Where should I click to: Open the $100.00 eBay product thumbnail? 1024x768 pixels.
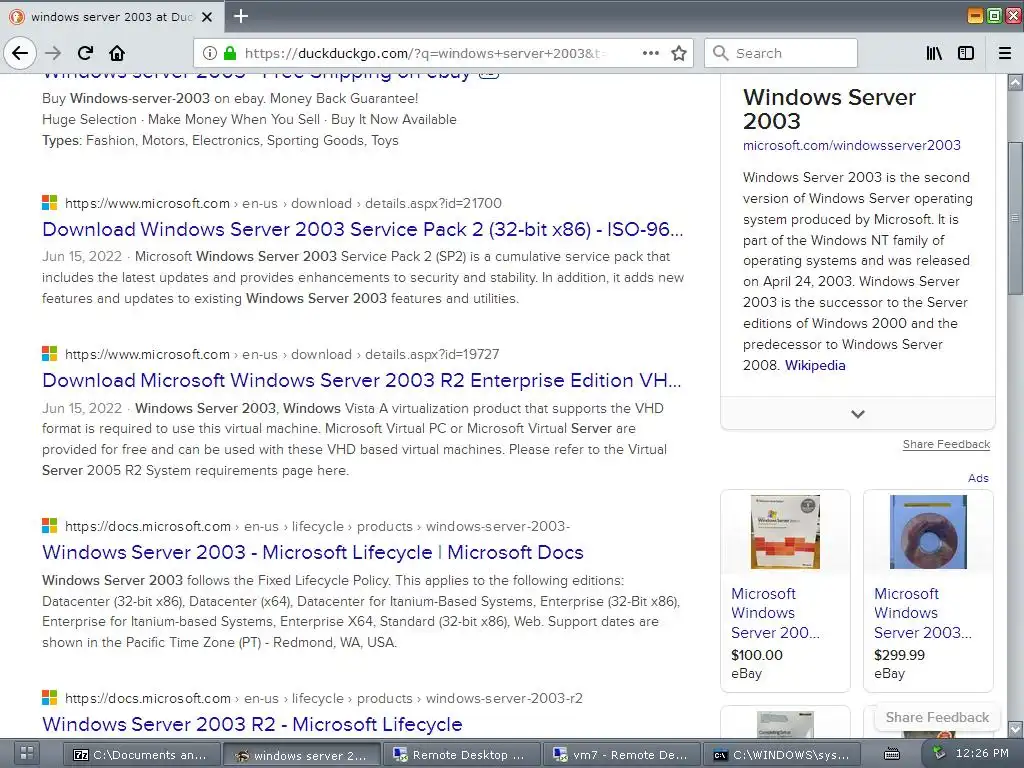[x=785, y=532]
